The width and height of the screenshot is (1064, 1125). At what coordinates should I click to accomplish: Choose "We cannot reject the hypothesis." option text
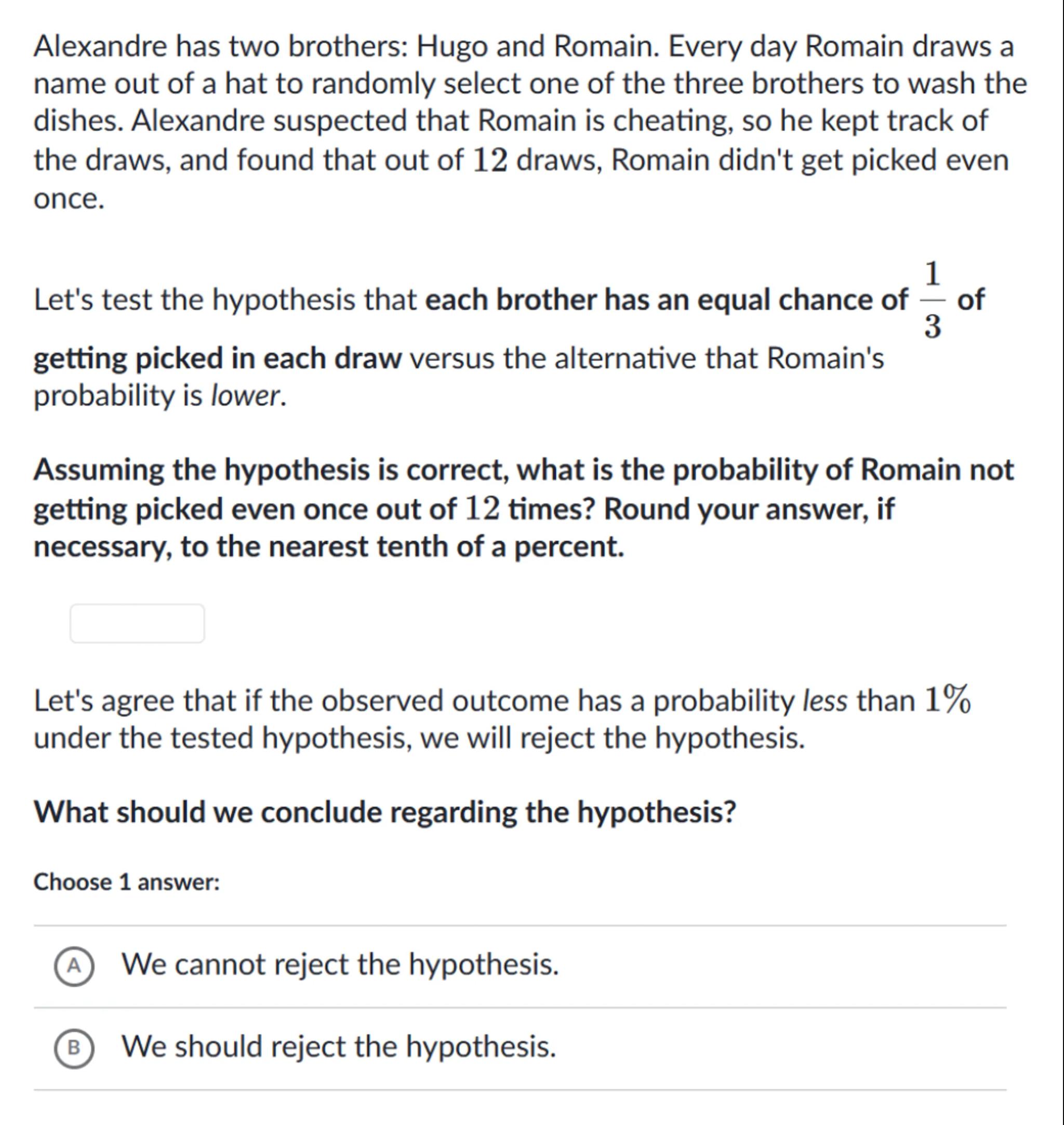[x=340, y=965]
